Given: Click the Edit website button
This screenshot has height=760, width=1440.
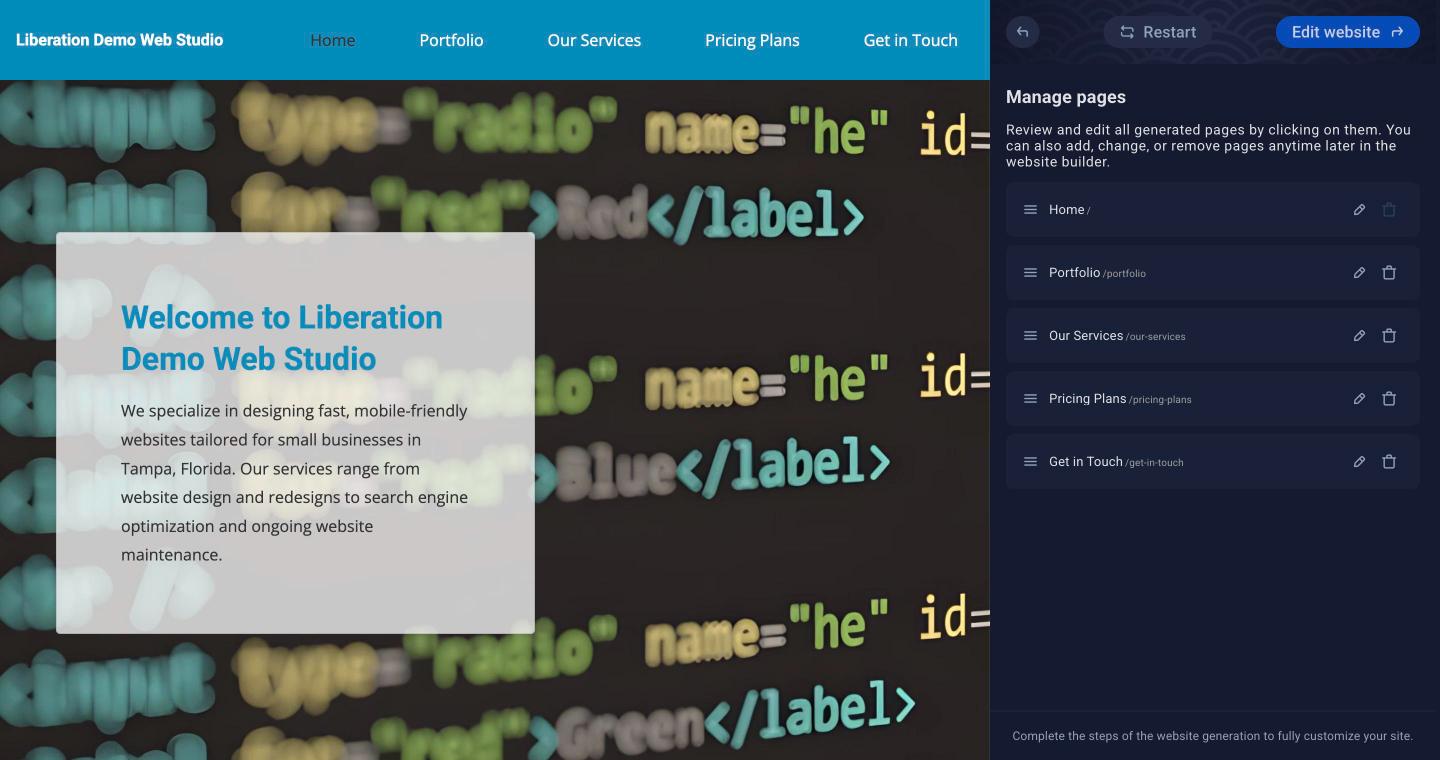Looking at the screenshot, I should 1347,32.
